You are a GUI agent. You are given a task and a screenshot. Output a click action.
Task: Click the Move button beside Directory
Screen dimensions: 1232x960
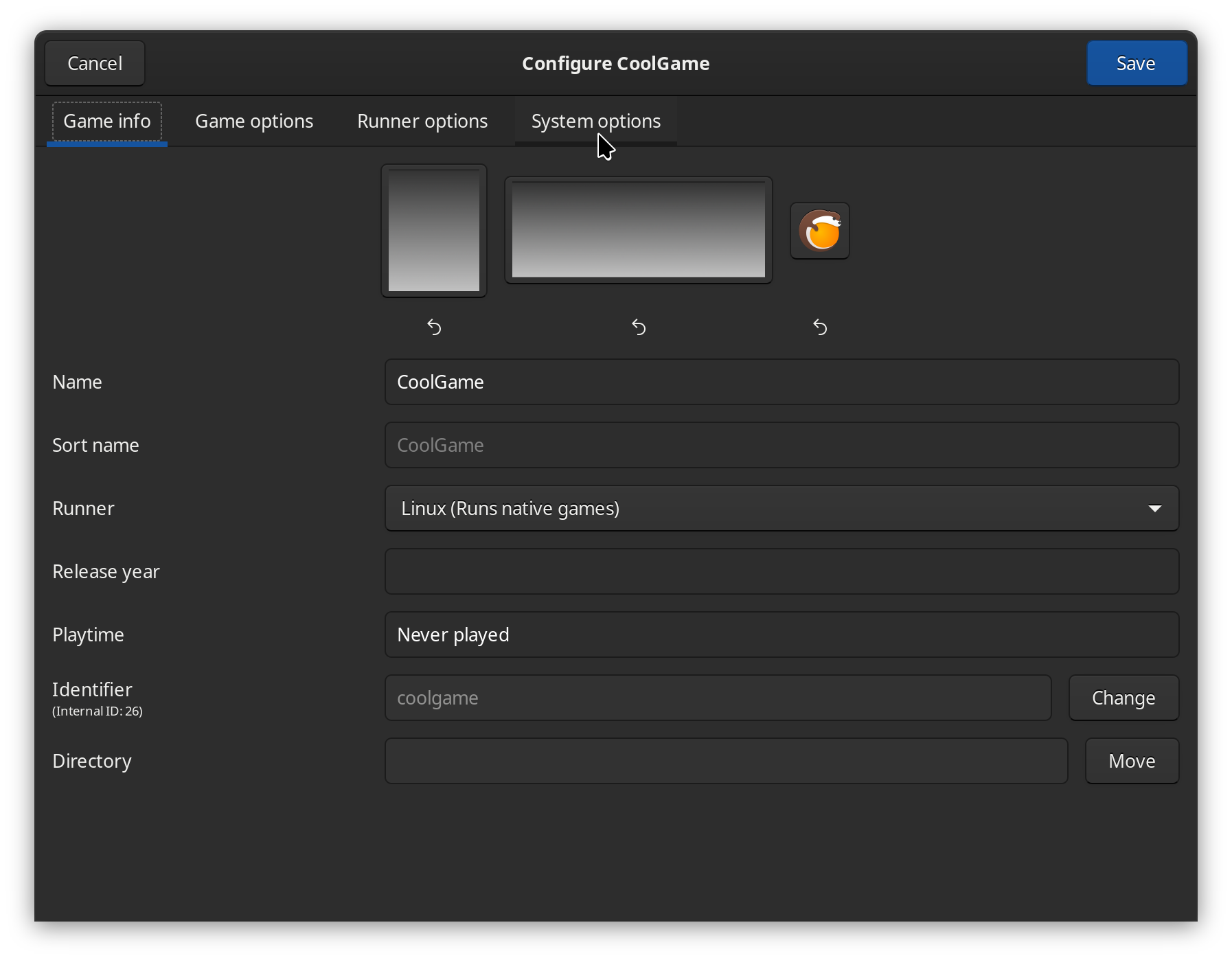coord(1131,761)
